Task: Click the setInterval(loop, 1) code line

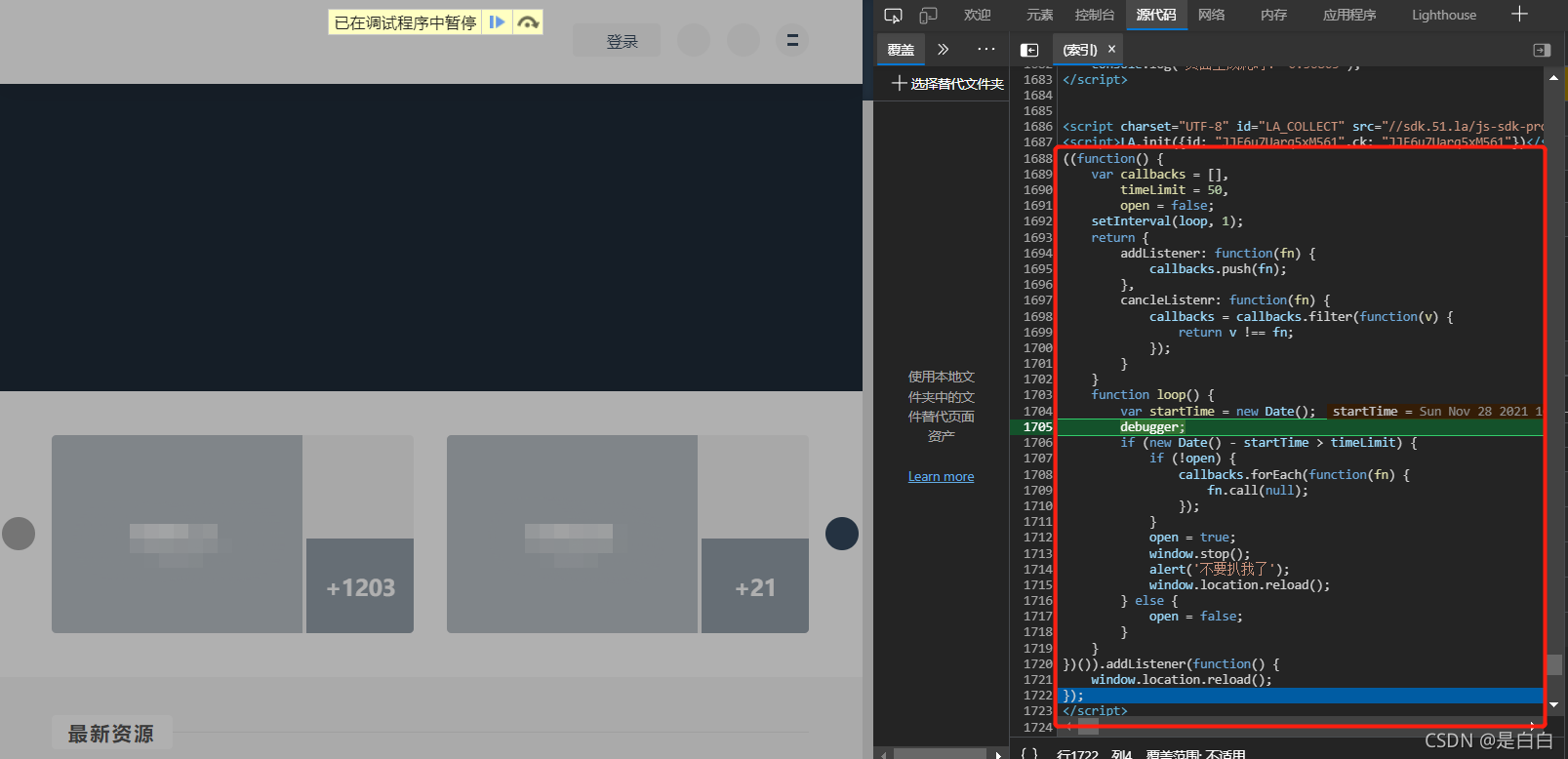Action: 1167,221
